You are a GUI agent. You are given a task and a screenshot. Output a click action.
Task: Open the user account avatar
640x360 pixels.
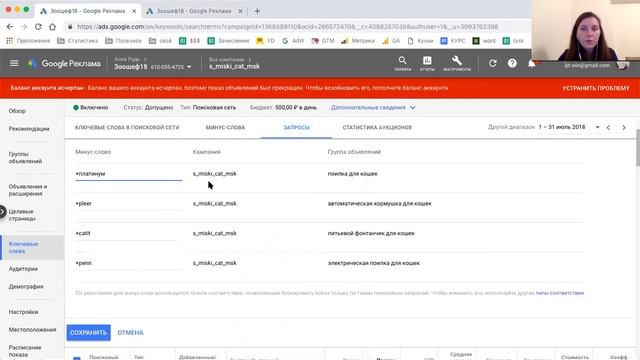pos(622,65)
